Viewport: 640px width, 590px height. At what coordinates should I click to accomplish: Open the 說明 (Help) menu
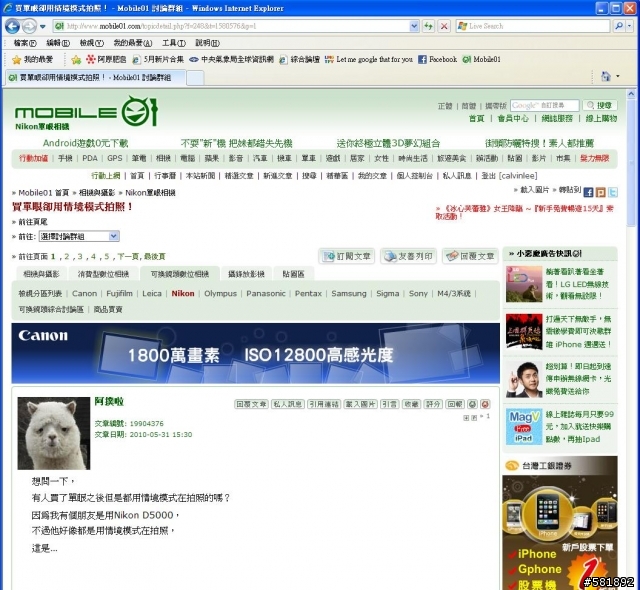click(x=207, y=43)
